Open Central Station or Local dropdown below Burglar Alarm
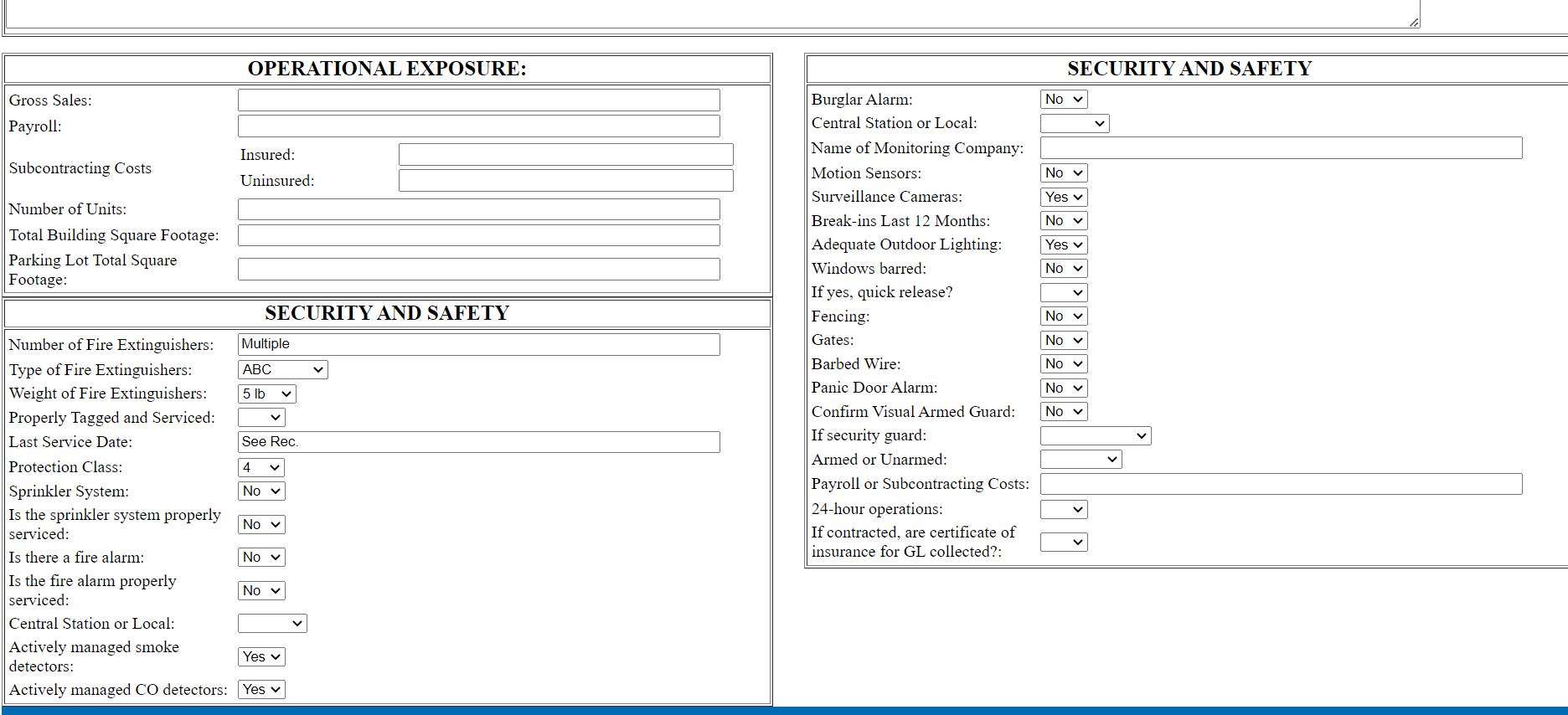 click(x=1075, y=123)
